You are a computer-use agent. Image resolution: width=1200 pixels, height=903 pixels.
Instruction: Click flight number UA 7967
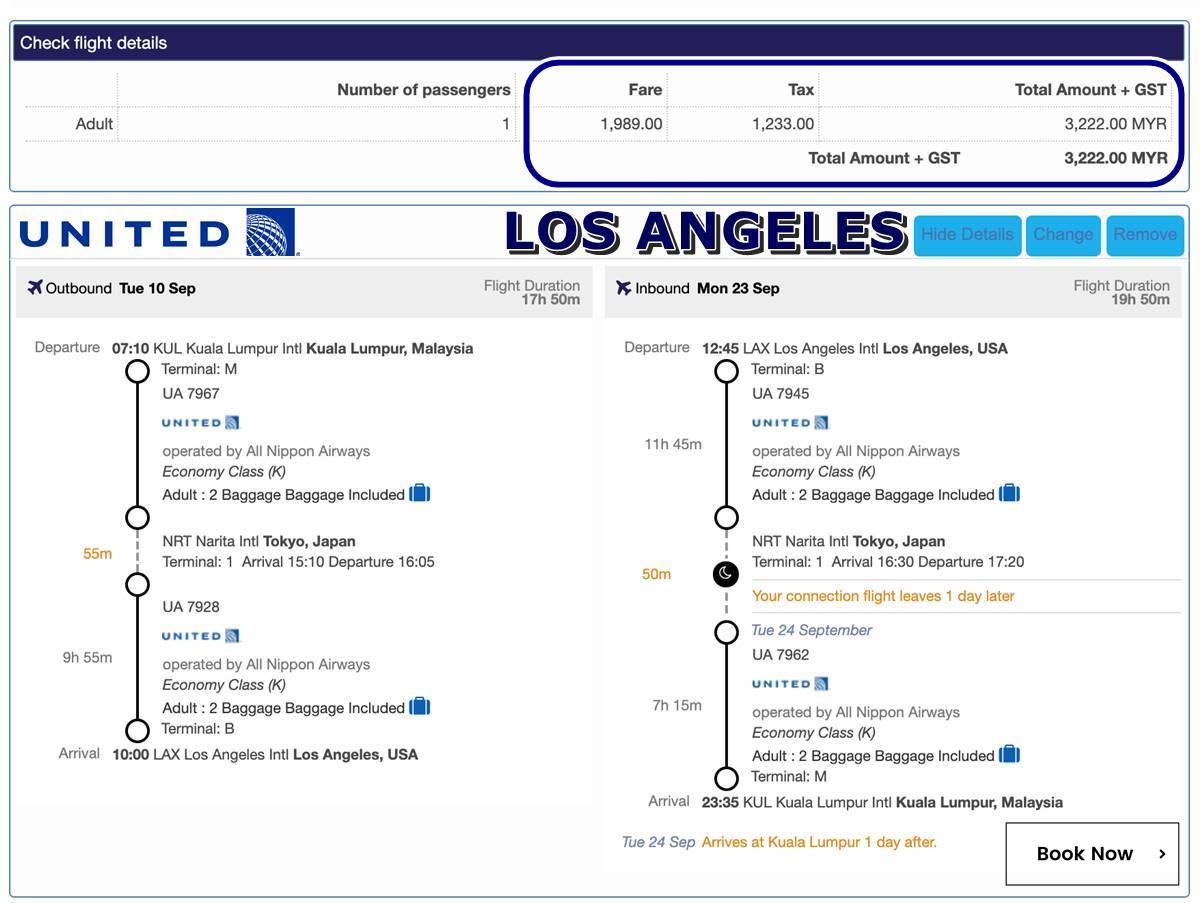pos(191,394)
